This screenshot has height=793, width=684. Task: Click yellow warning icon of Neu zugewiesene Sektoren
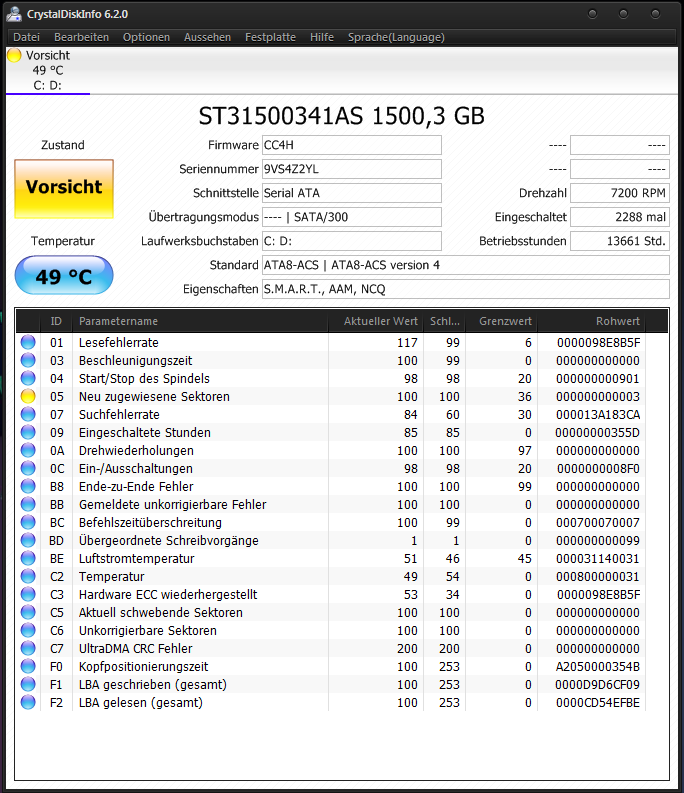(28, 396)
